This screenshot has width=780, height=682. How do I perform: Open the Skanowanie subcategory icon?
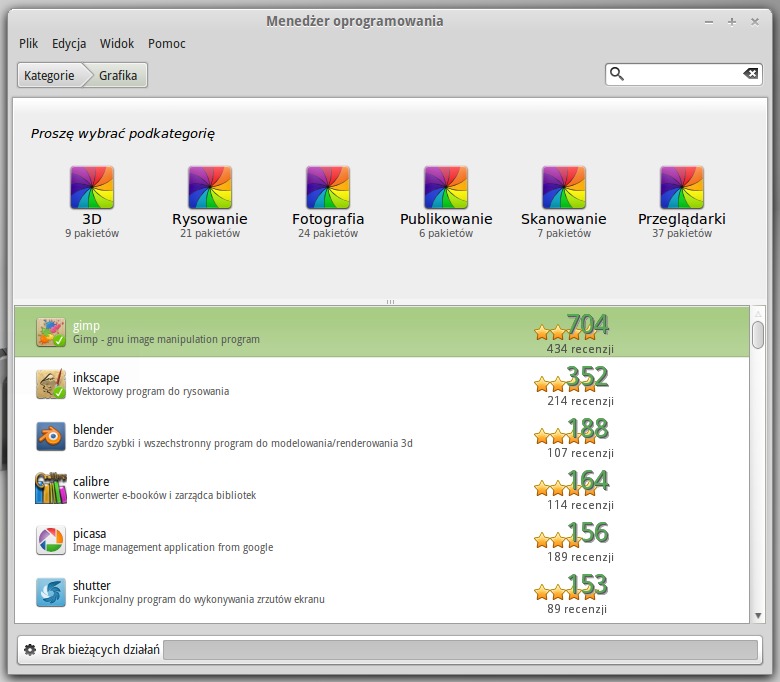click(564, 188)
